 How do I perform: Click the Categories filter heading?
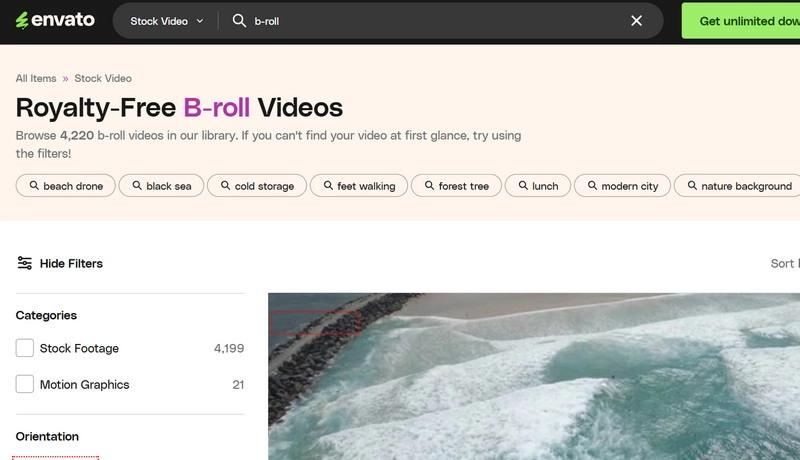click(x=46, y=315)
